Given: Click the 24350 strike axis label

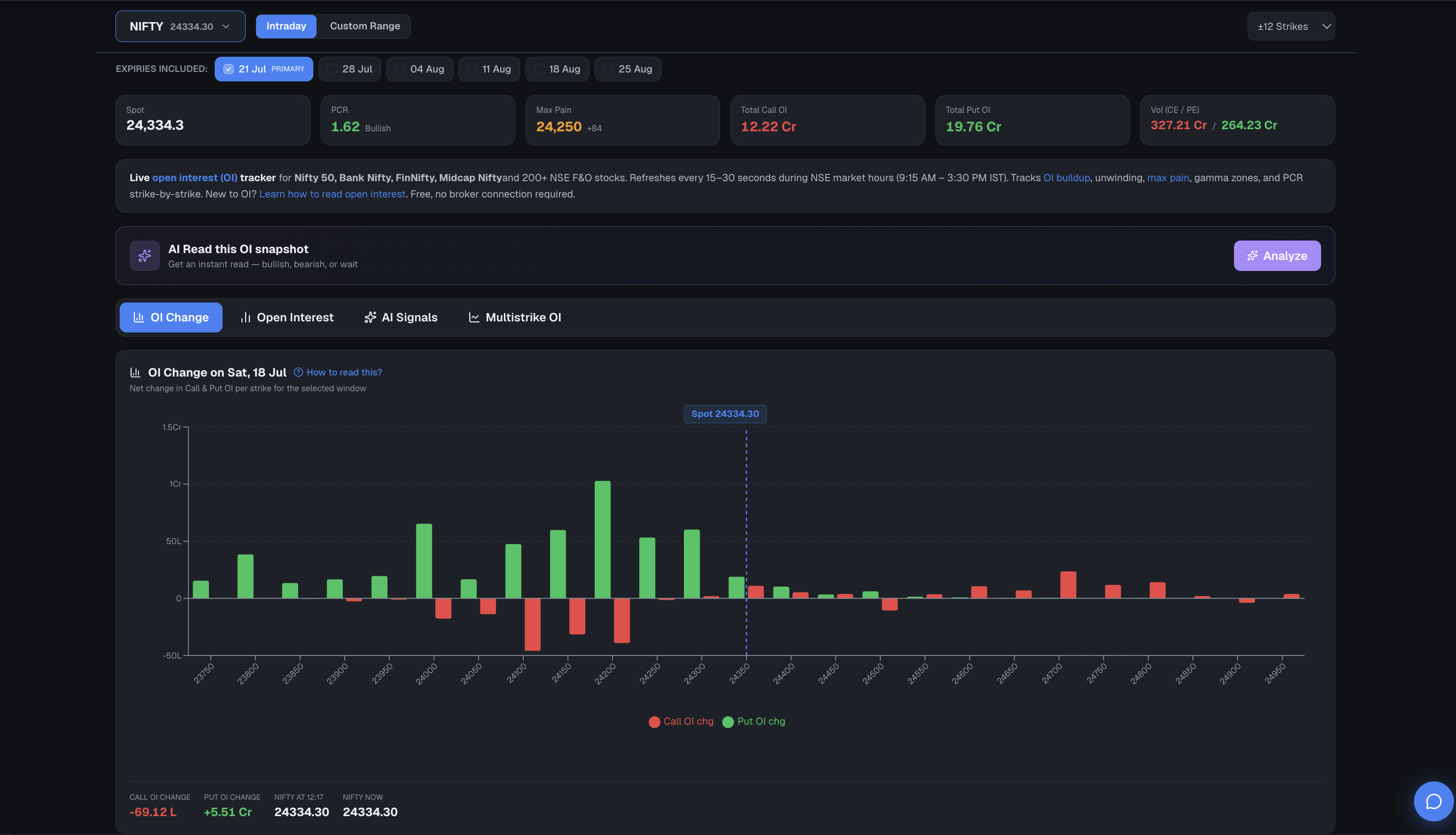Looking at the screenshot, I should pyautogui.click(x=738, y=674).
